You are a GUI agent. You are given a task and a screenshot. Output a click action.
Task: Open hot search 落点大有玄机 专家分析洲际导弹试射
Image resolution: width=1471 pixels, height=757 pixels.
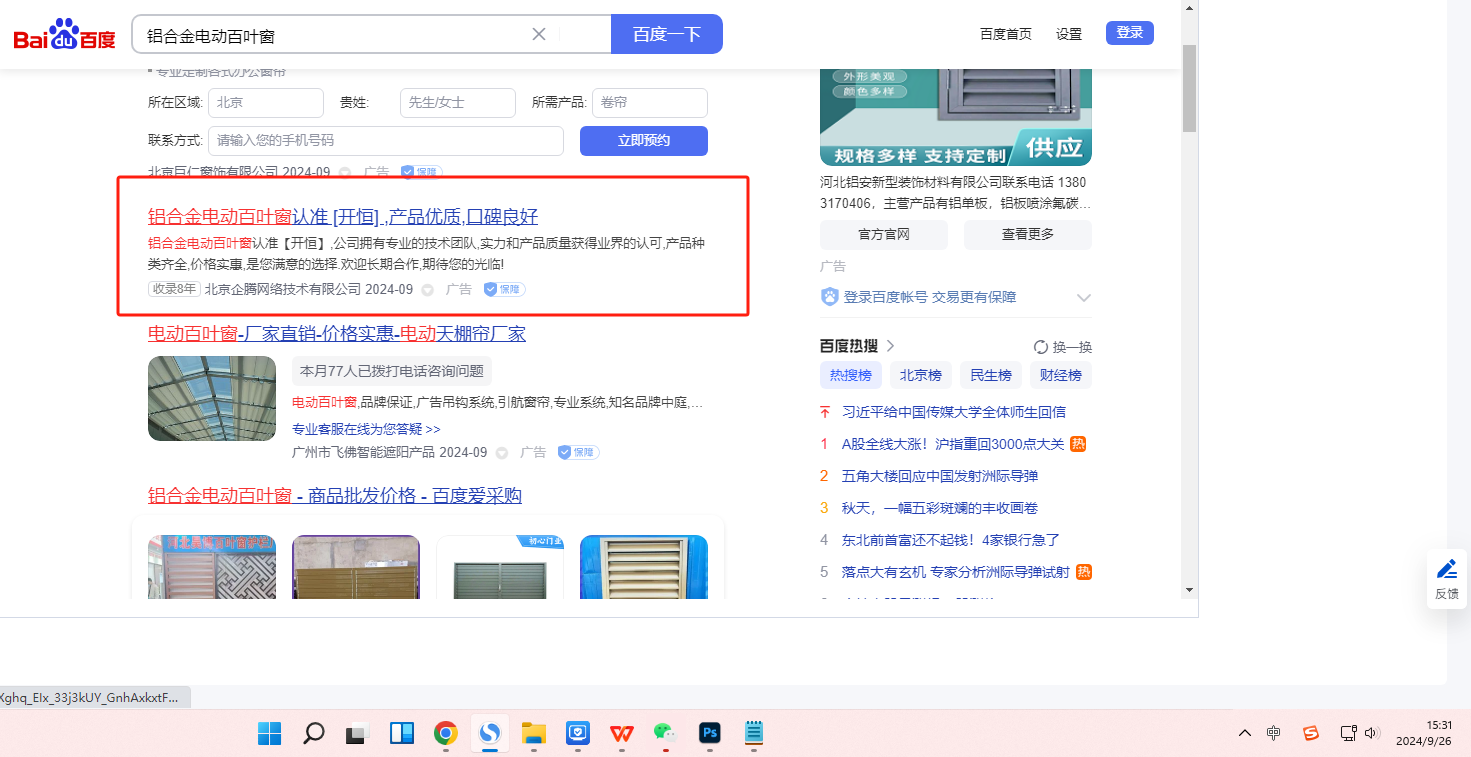click(956, 572)
